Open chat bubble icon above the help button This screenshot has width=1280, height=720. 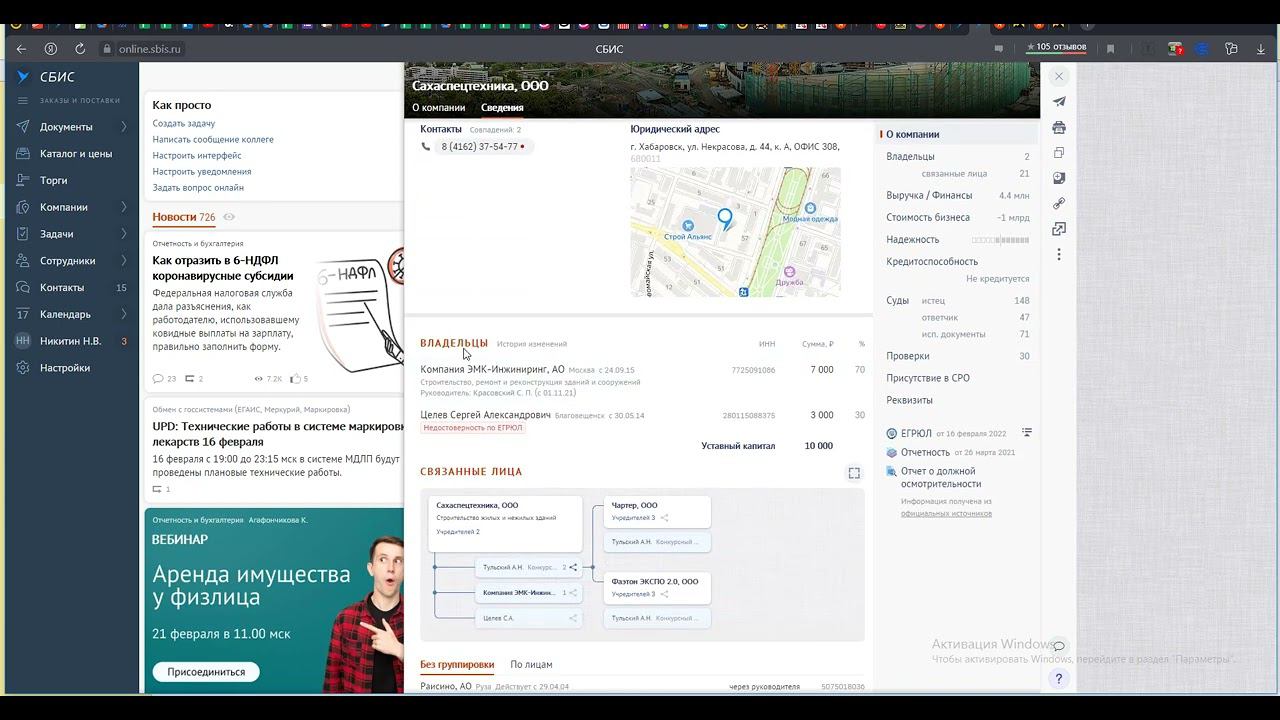click(1059, 646)
